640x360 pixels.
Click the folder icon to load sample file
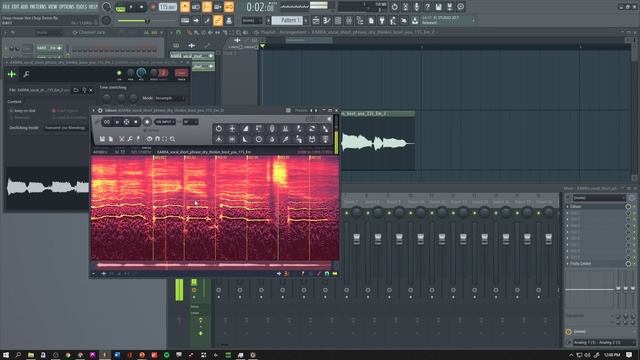[x=76, y=90]
